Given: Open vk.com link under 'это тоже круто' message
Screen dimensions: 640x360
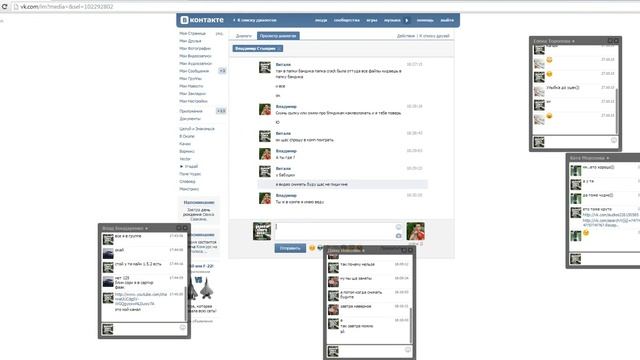Looking at the screenshot, I should point(611,215).
